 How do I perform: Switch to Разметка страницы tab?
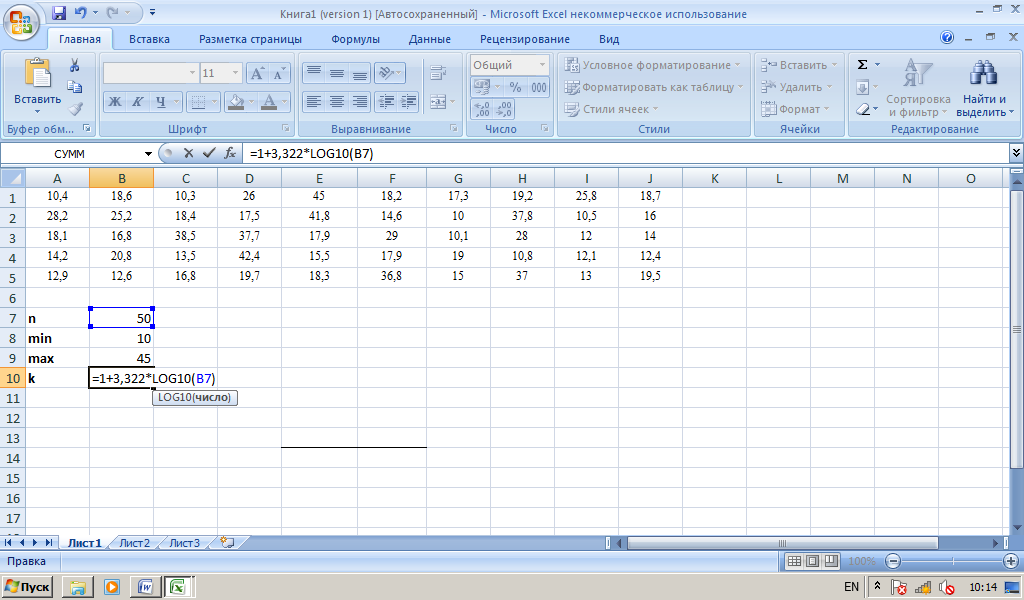(250, 39)
